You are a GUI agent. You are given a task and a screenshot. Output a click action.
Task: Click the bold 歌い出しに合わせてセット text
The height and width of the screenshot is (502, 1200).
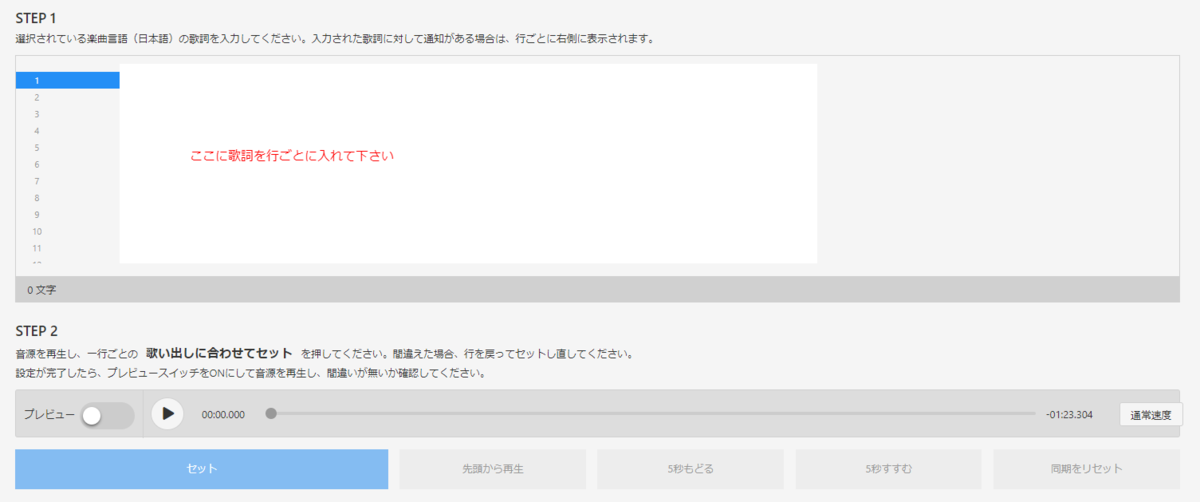219,353
